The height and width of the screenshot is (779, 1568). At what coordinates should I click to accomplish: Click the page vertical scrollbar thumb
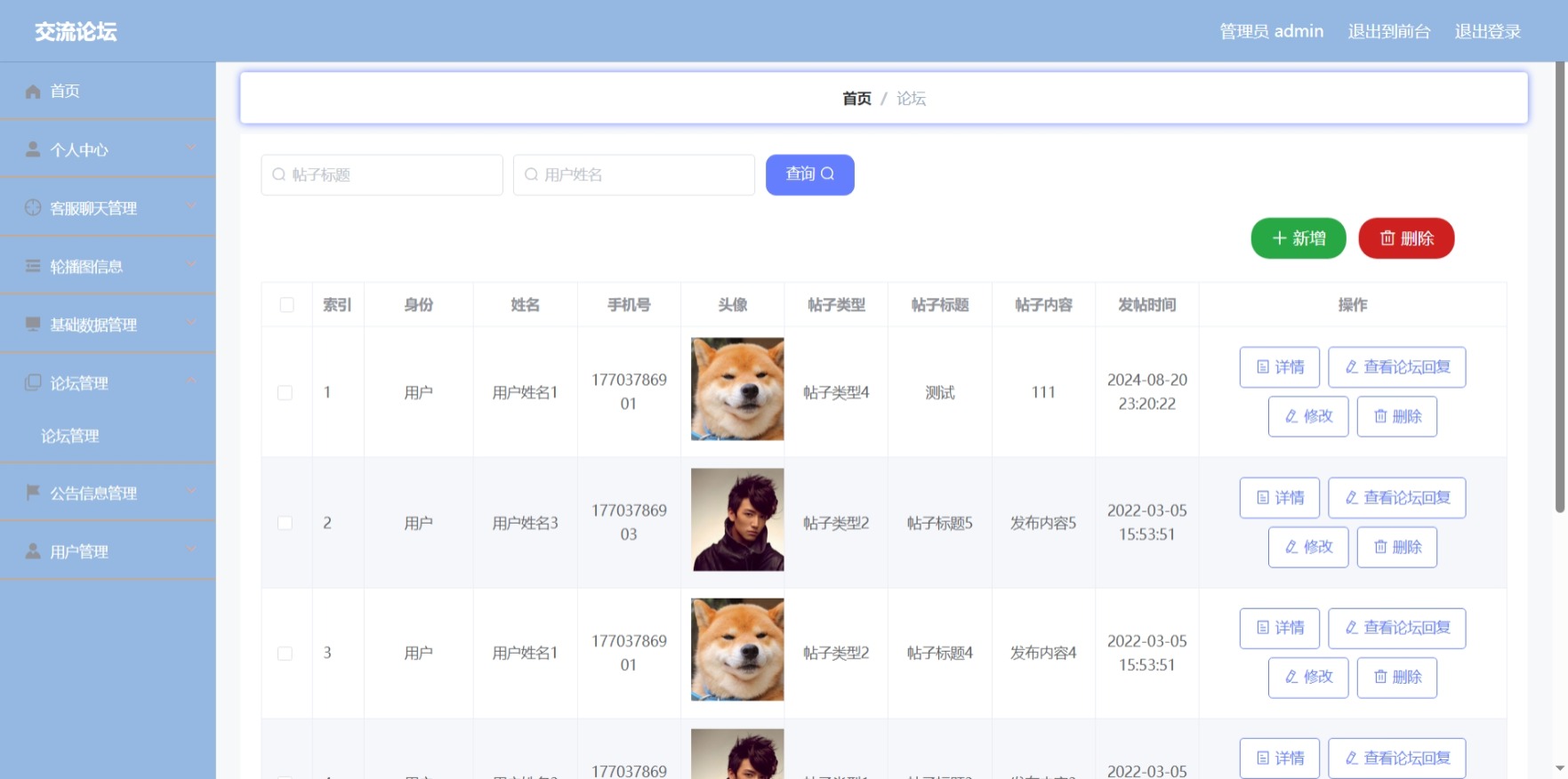(x=1559, y=287)
